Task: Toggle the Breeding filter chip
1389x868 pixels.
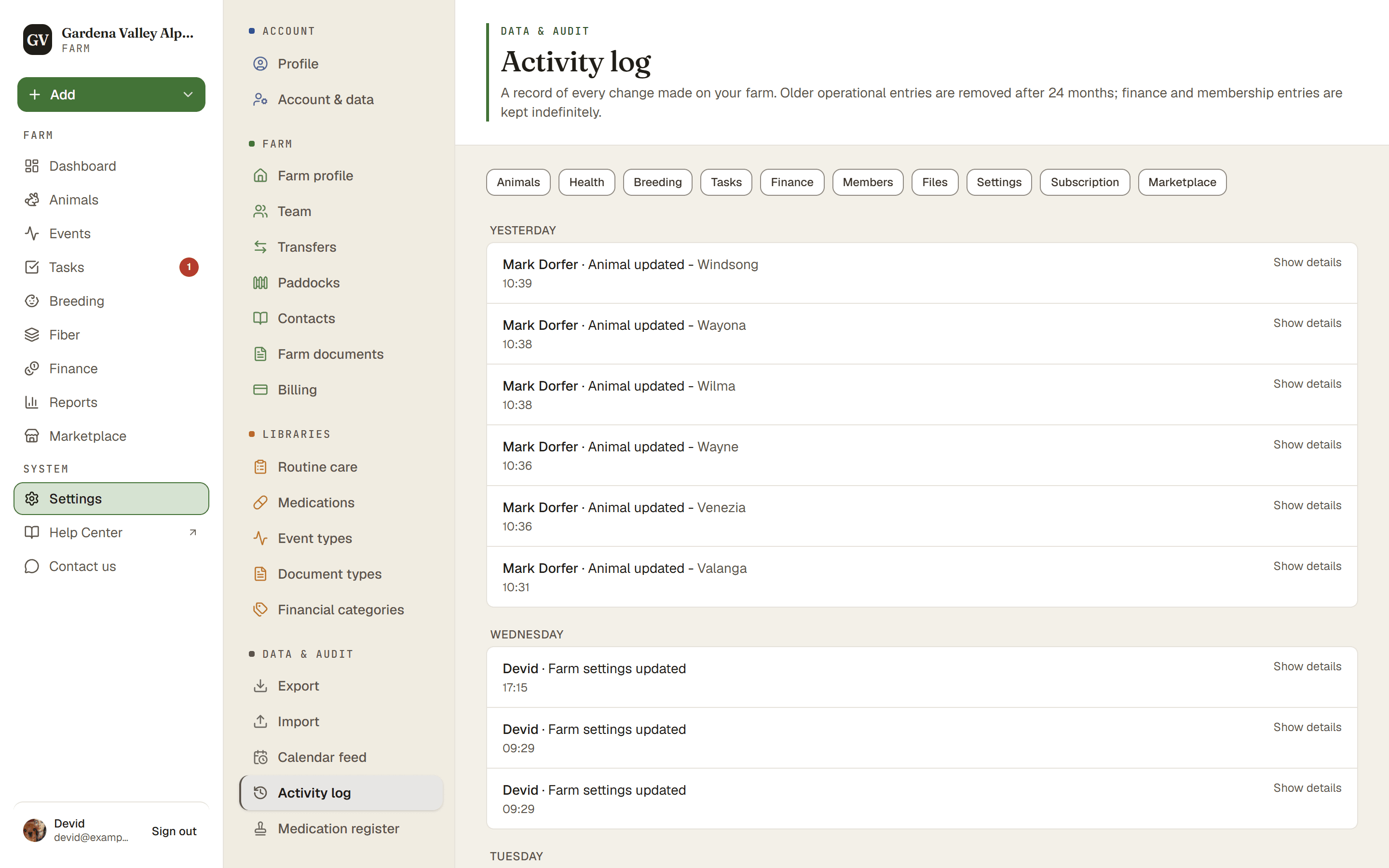Action: click(x=658, y=182)
